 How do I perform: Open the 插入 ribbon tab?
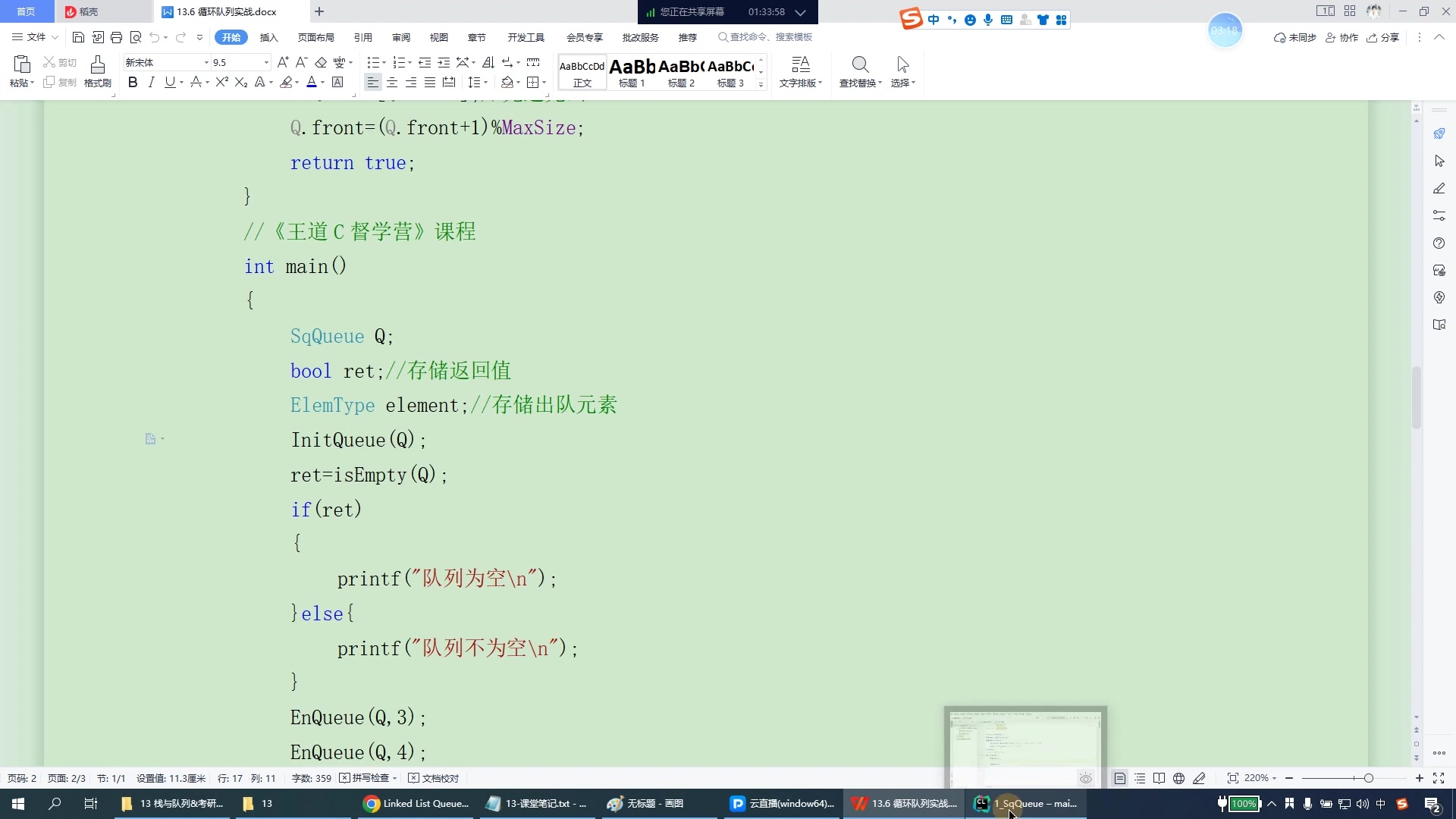point(268,37)
